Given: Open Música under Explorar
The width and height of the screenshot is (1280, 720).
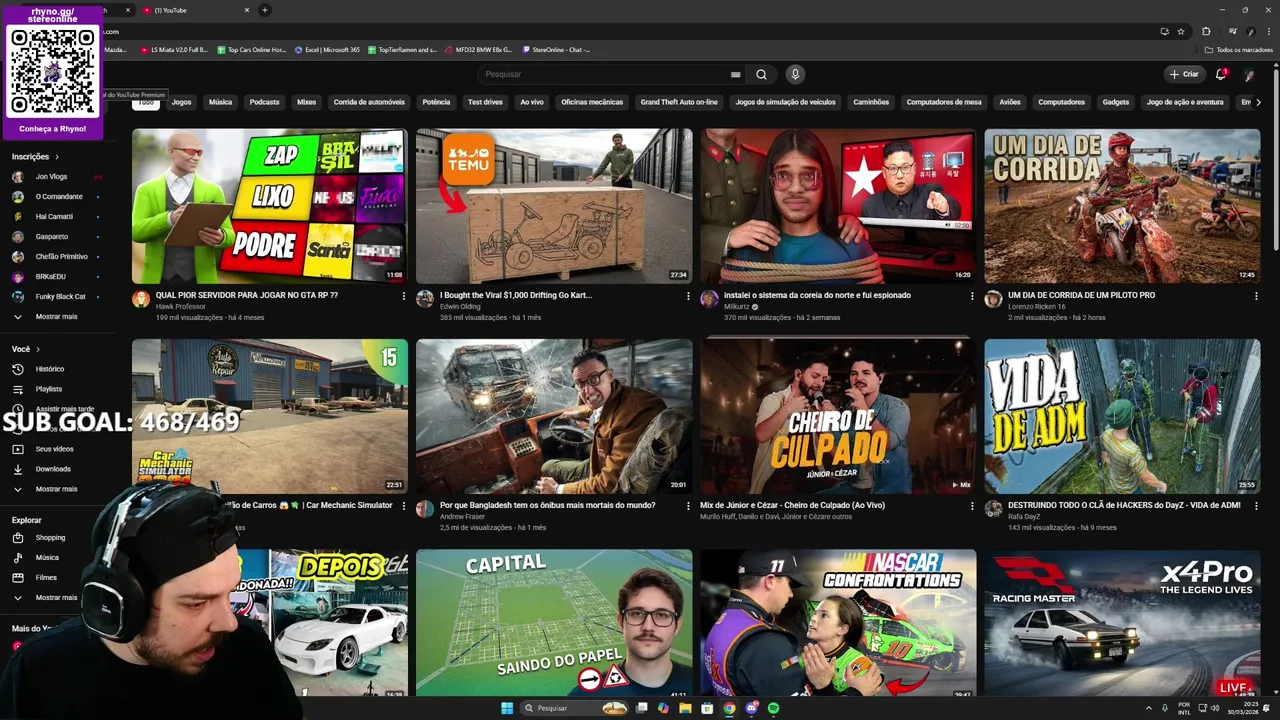Looking at the screenshot, I should click(47, 557).
